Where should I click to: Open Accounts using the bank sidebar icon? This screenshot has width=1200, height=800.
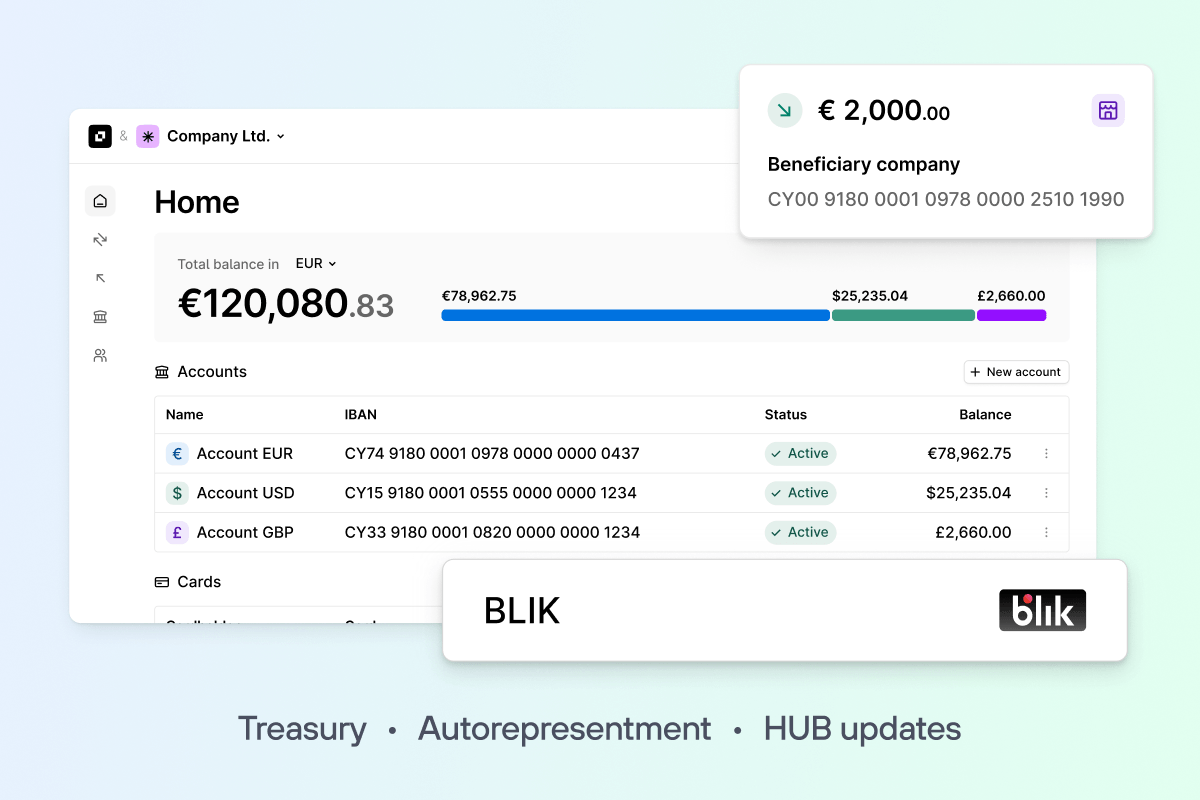(x=100, y=316)
